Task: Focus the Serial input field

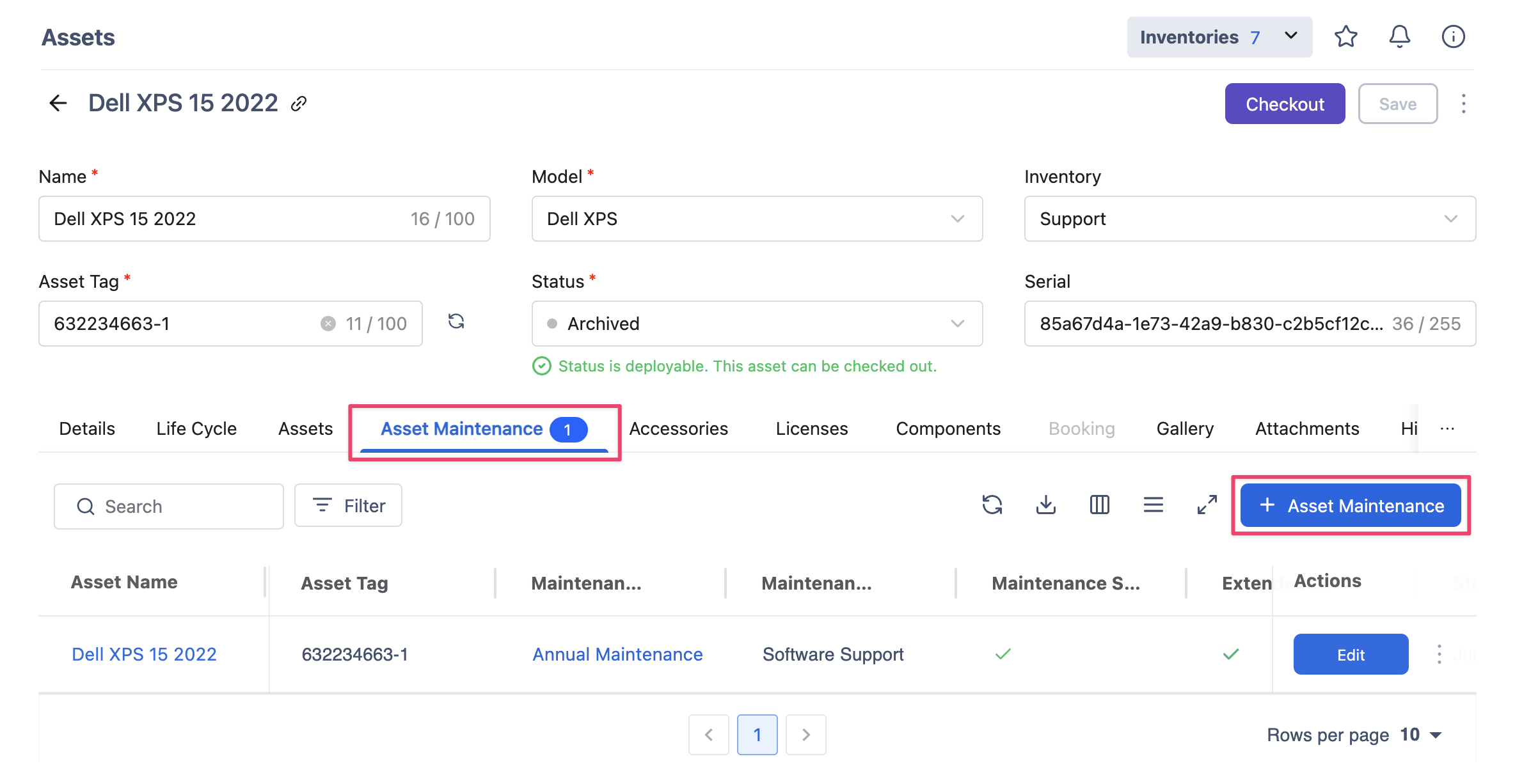Action: [x=1249, y=324]
